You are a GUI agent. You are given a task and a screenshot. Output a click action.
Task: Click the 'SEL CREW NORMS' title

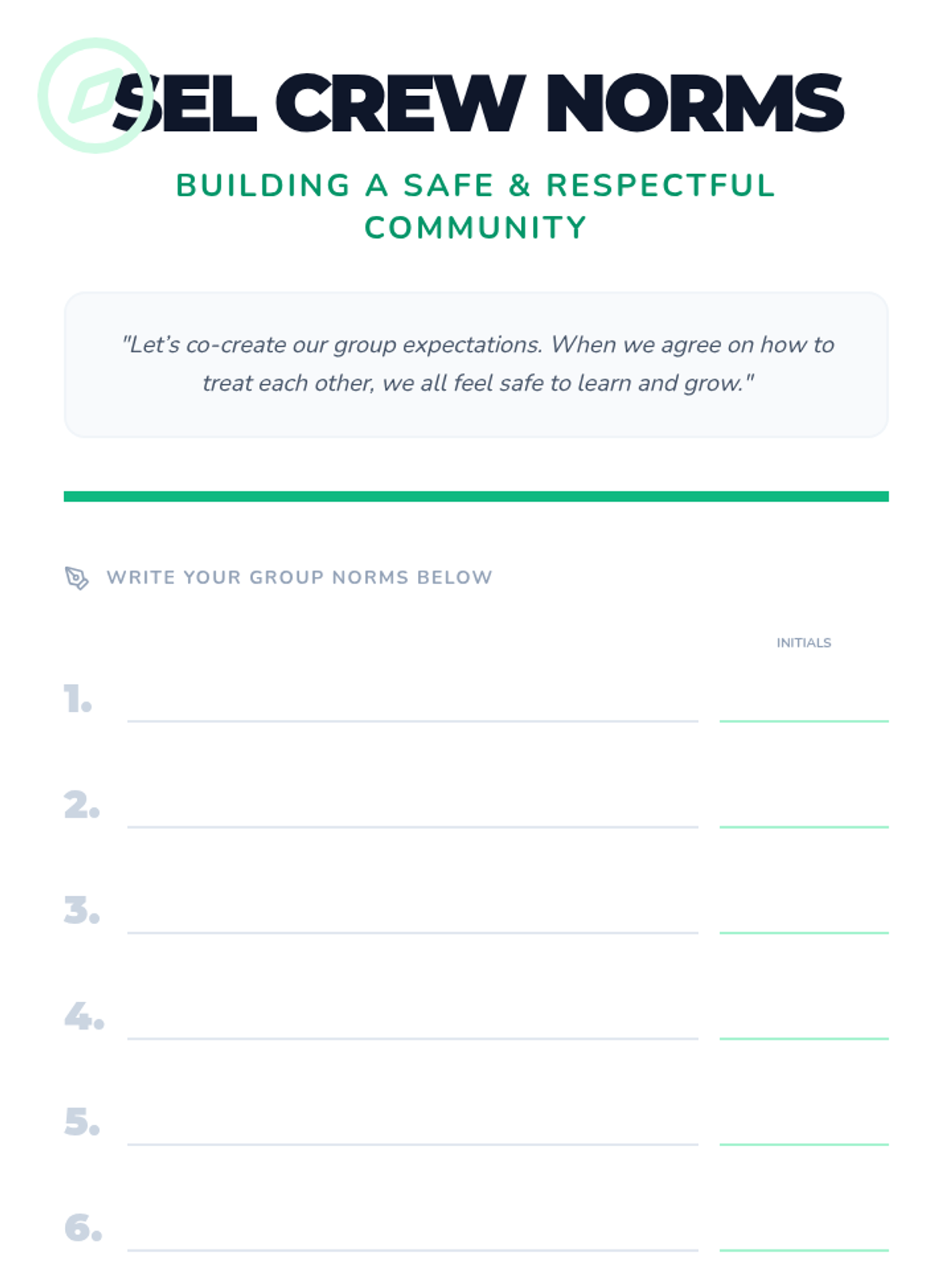coord(479,103)
